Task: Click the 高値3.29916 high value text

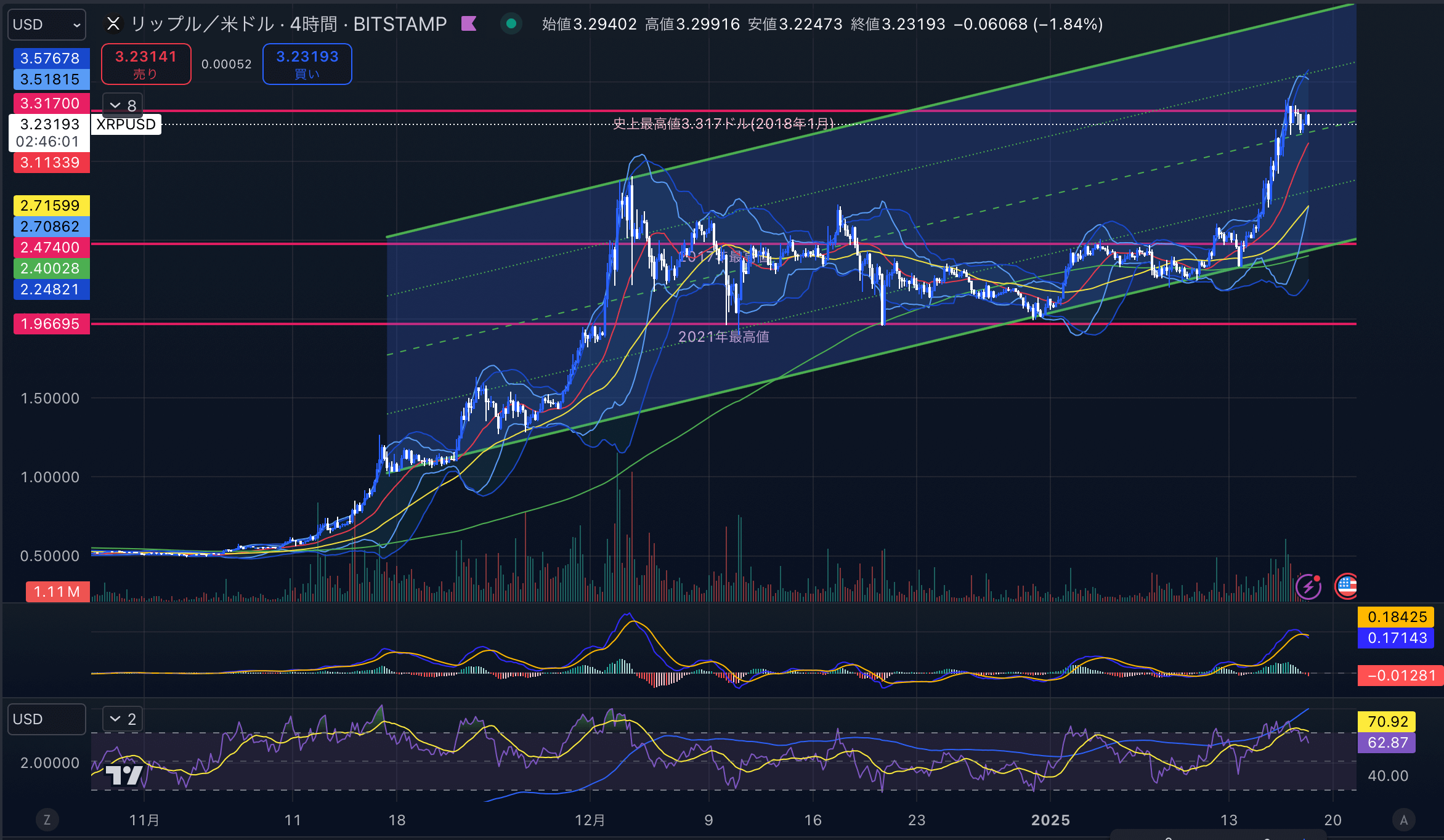Action: (692, 24)
